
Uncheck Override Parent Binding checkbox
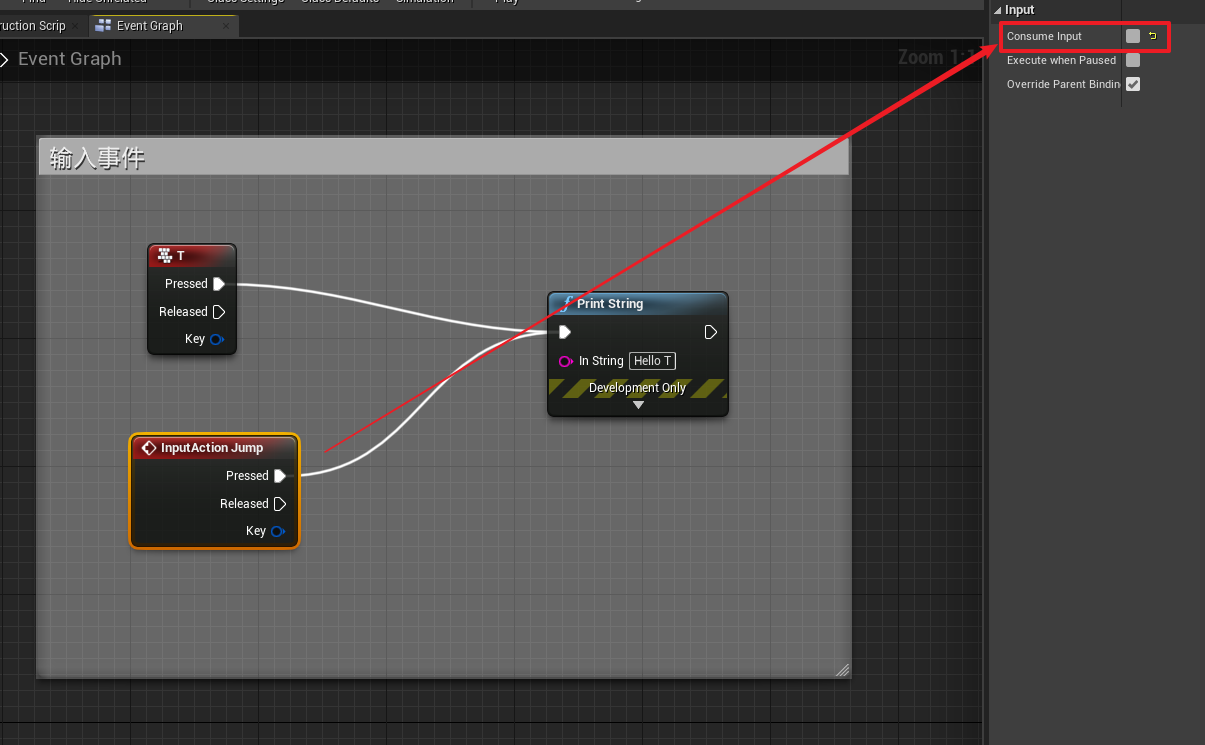1133,84
